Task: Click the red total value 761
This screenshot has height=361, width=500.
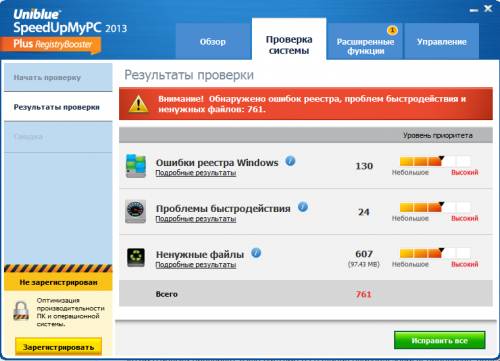Action: (x=363, y=294)
